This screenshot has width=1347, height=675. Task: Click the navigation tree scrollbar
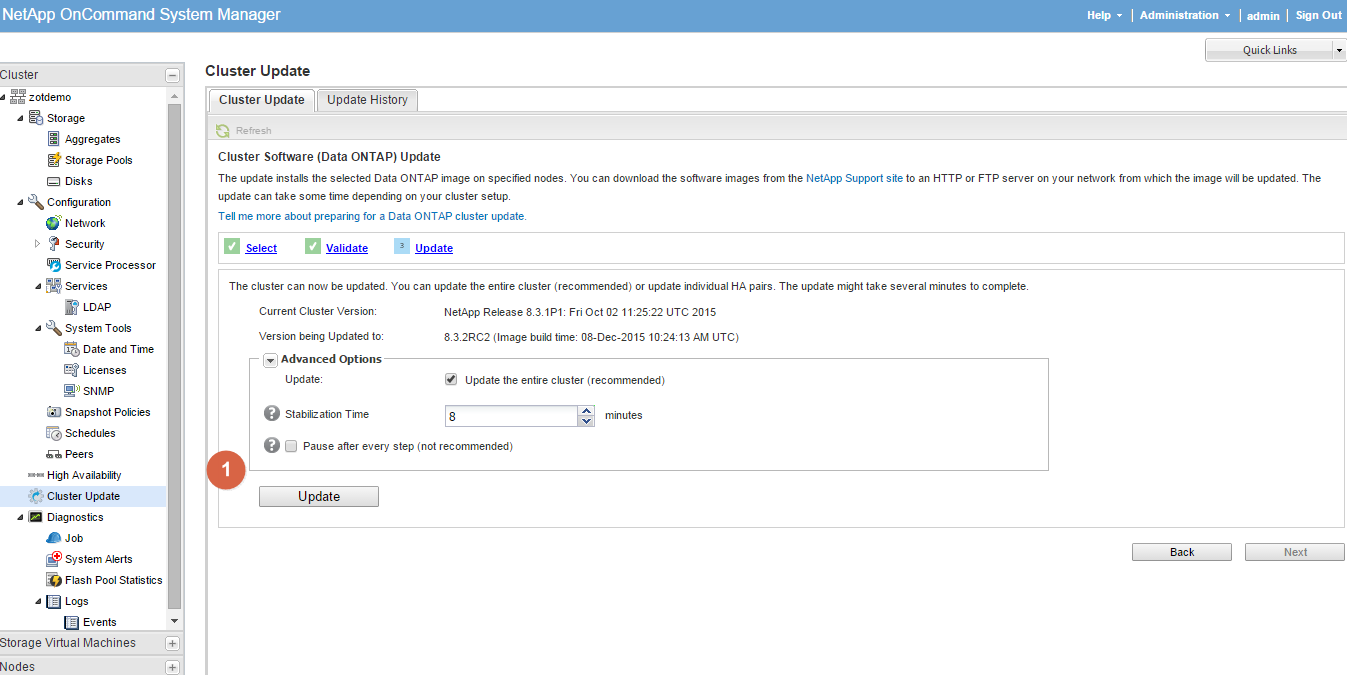tap(175, 355)
